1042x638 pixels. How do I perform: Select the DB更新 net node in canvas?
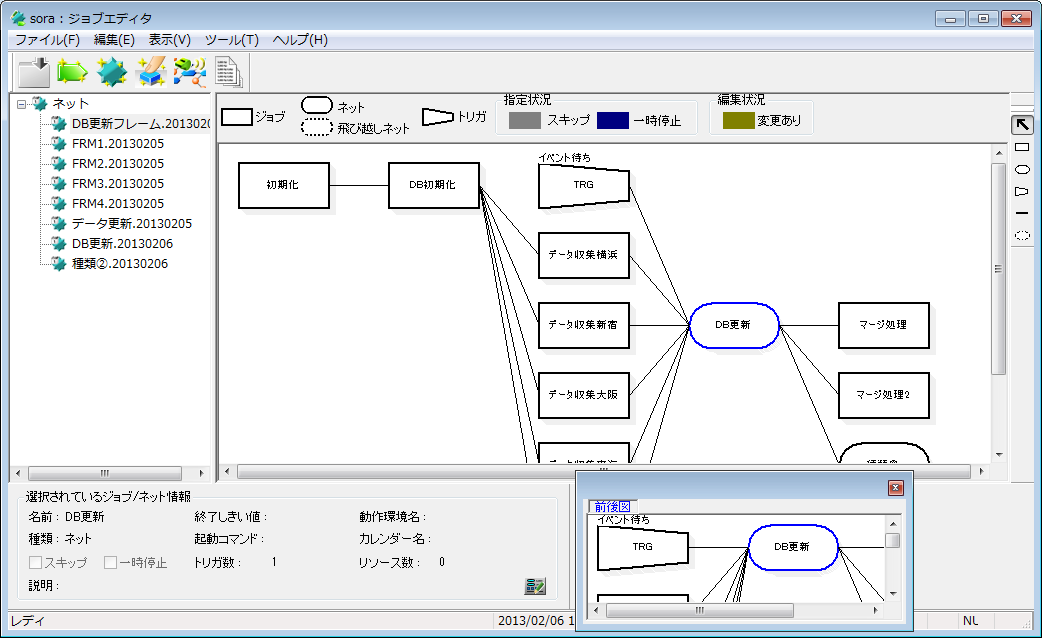[x=734, y=325]
